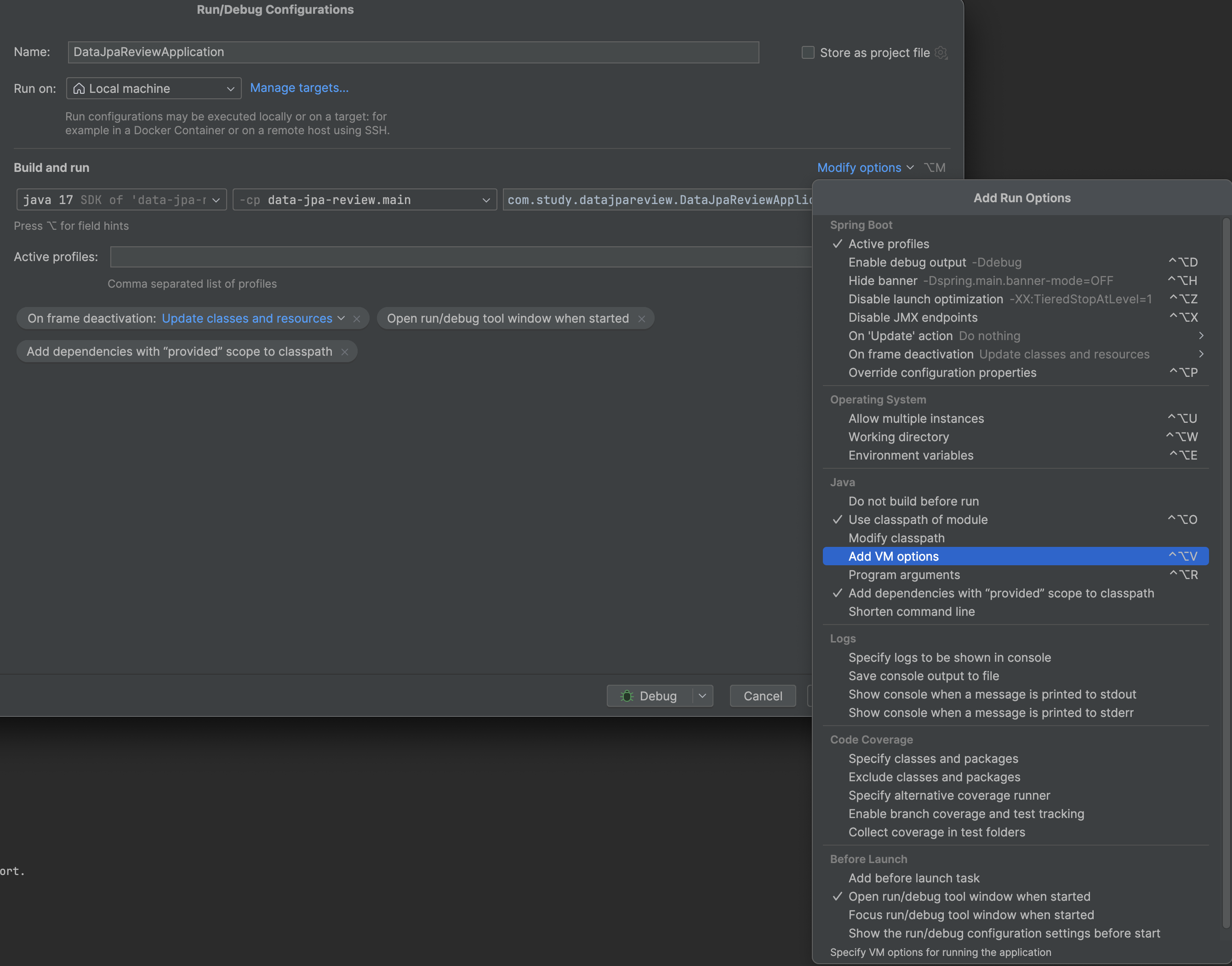The width and height of the screenshot is (1232, 966).
Task: Click the Active profiles input field
Action: (461, 257)
